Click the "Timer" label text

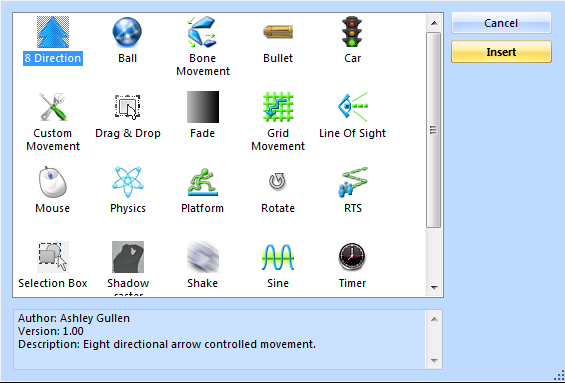click(x=352, y=283)
